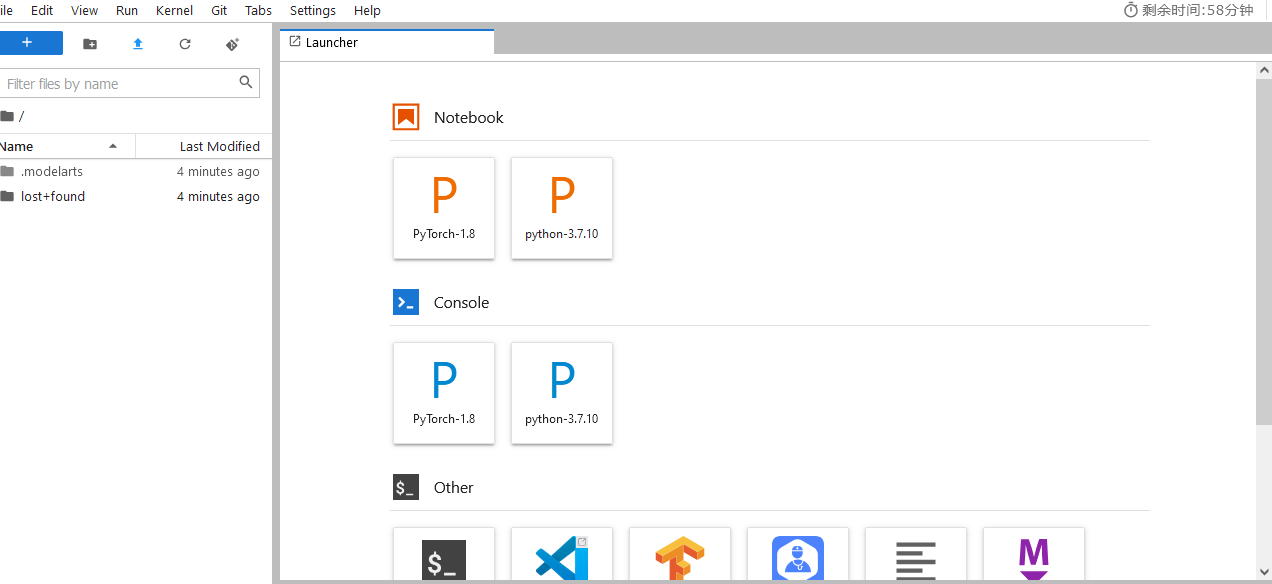Open the Run menu
The height and width of the screenshot is (584, 1272).
click(x=127, y=10)
